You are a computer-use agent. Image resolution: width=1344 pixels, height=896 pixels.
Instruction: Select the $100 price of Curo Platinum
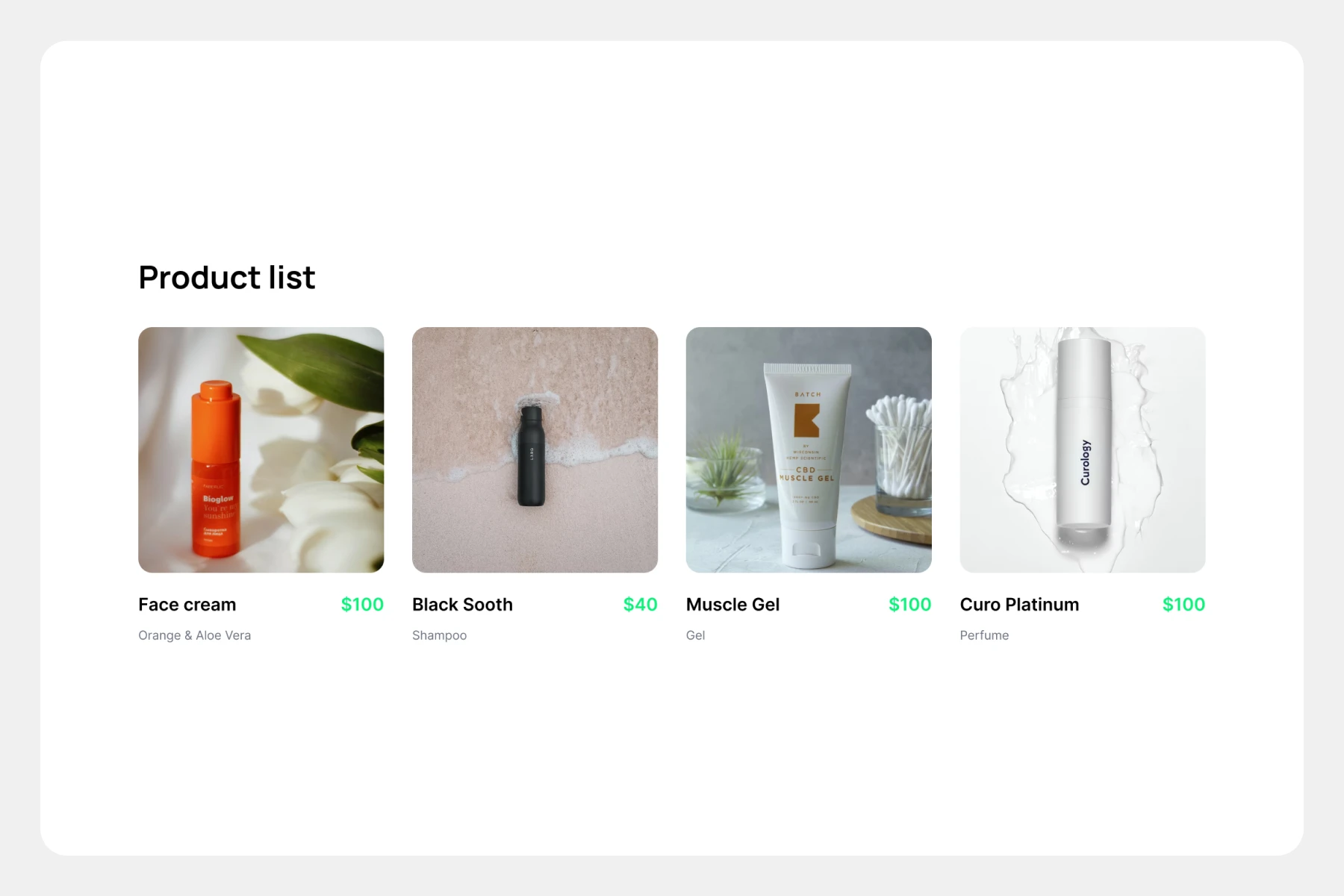(1183, 604)
